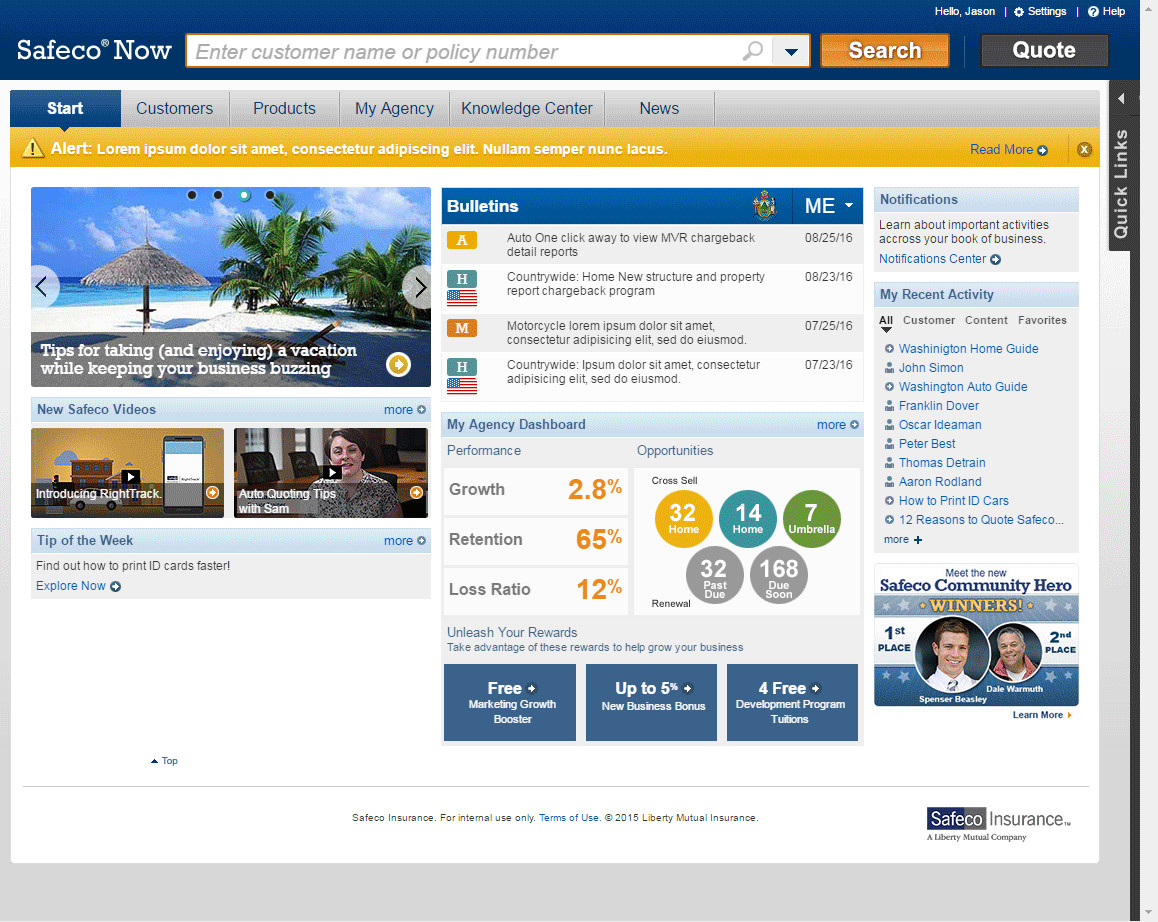Viewport: 1158px width, 922px height.
Task: Filter recent activity by Customer
Action: 928,321
